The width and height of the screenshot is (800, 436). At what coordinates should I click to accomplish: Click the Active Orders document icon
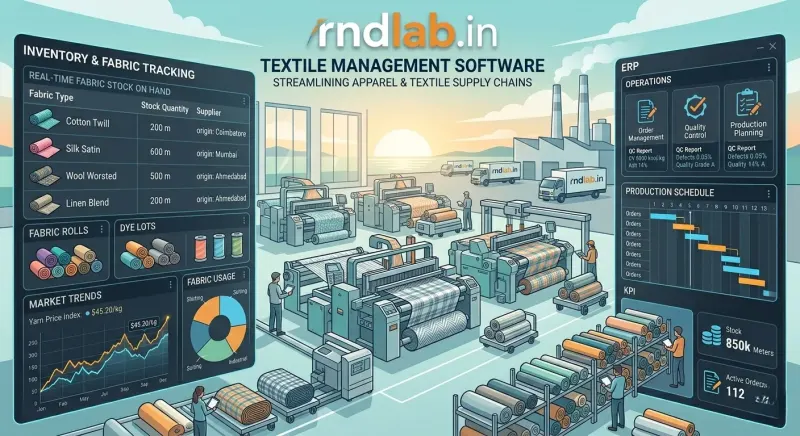click(712, 382)
